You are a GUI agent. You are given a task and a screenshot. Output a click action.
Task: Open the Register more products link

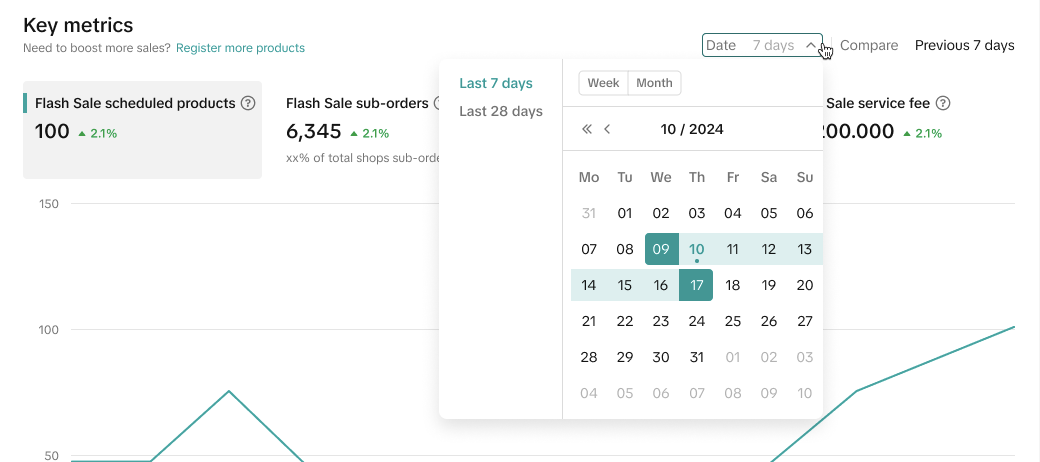tap(240, 48)
